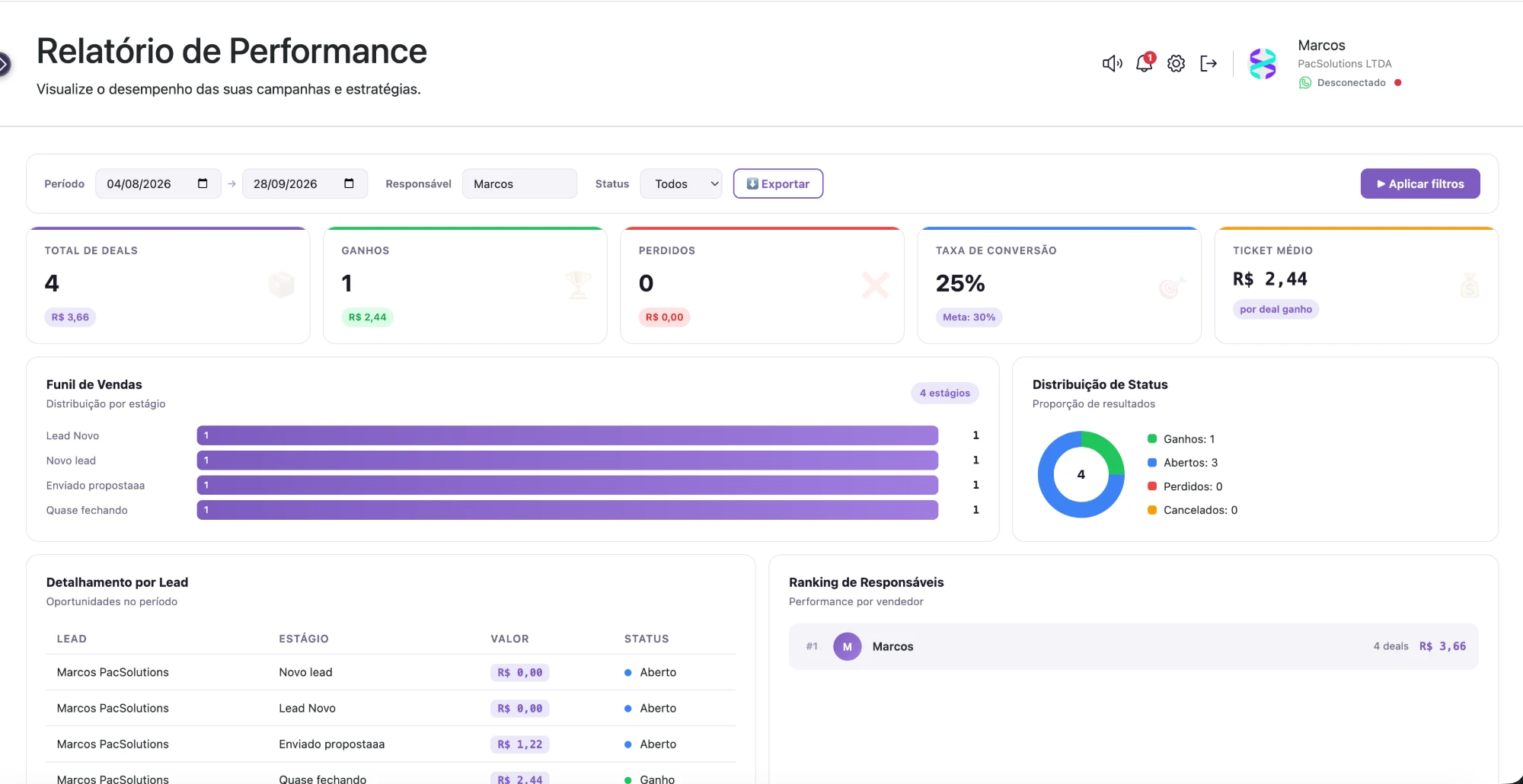Click the green Ganhos legend swatch
1523x784 pixels.
tap(1152, 438)
